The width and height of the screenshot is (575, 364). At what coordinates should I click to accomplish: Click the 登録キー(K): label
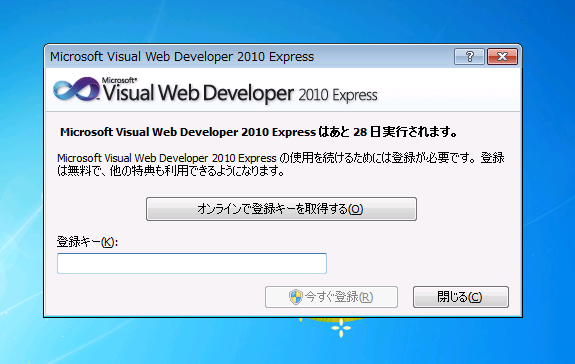coord(87,242)
